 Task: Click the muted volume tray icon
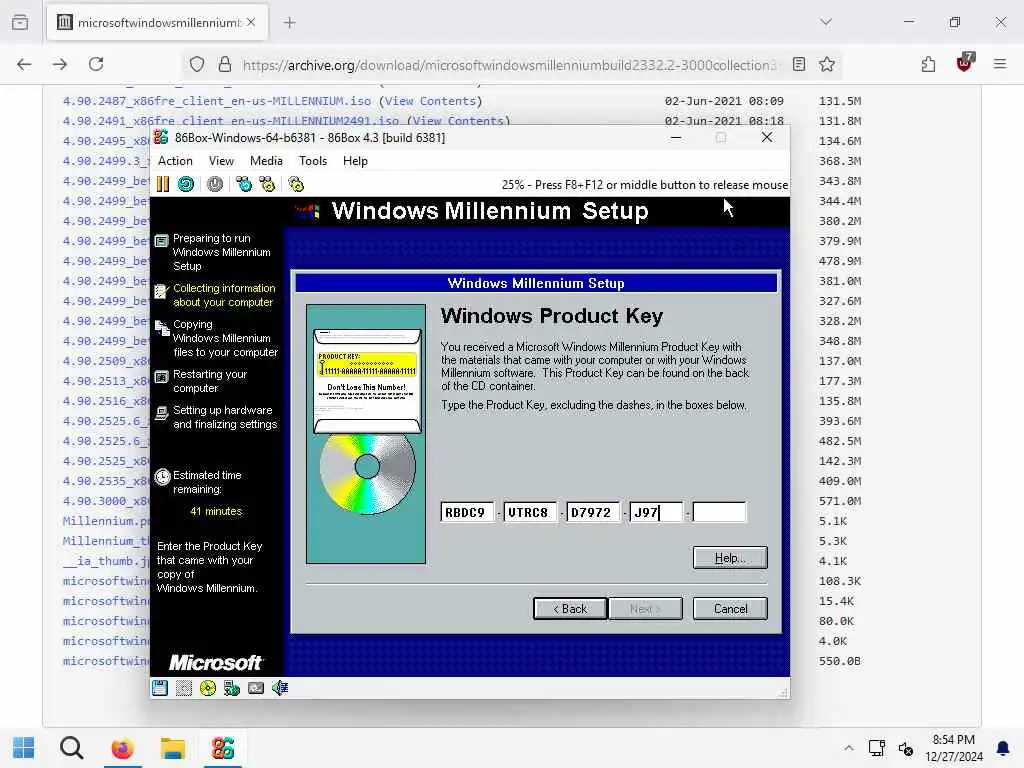[906, 748]
